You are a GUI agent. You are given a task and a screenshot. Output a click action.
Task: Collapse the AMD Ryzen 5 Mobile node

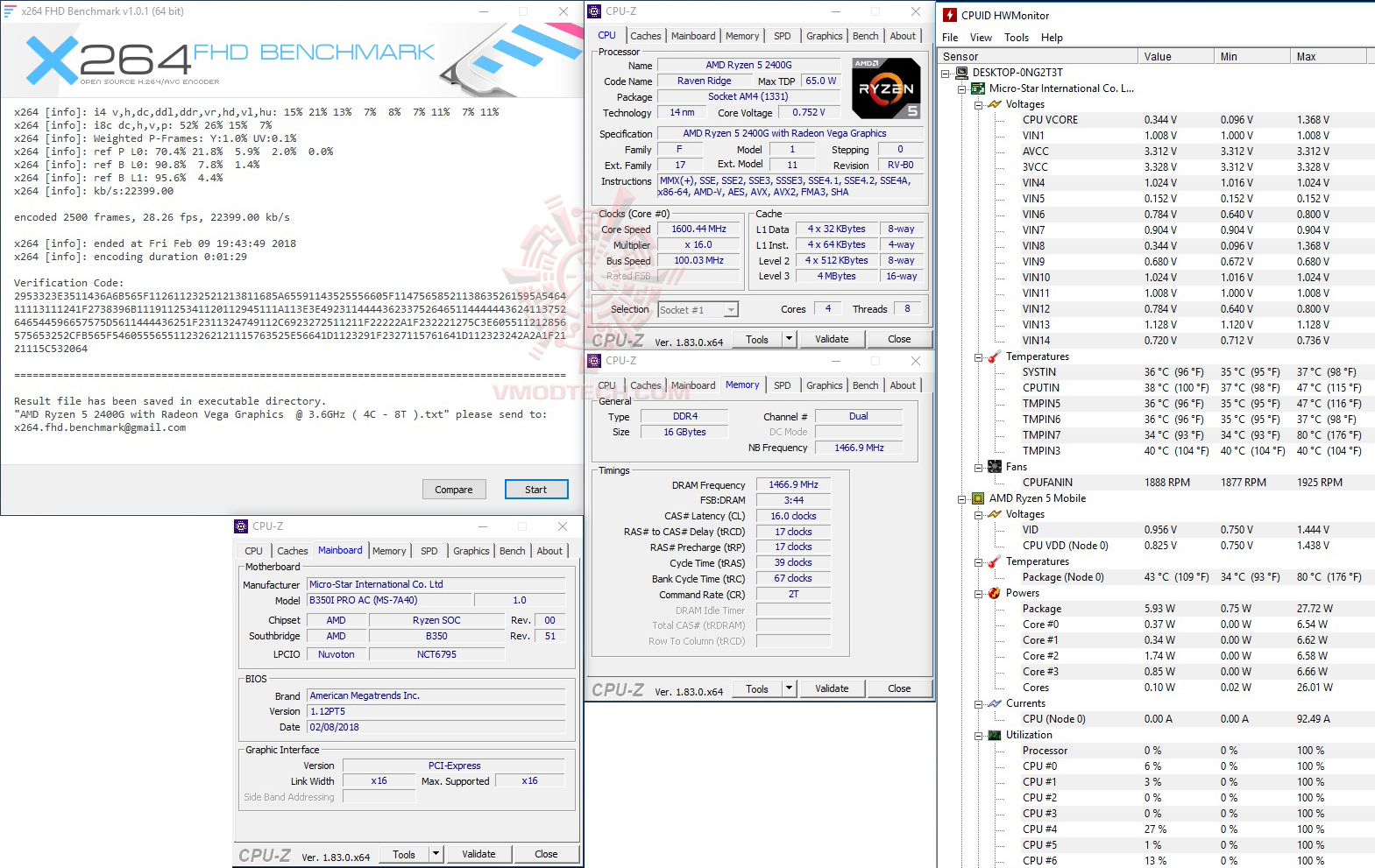pos(962,499)
